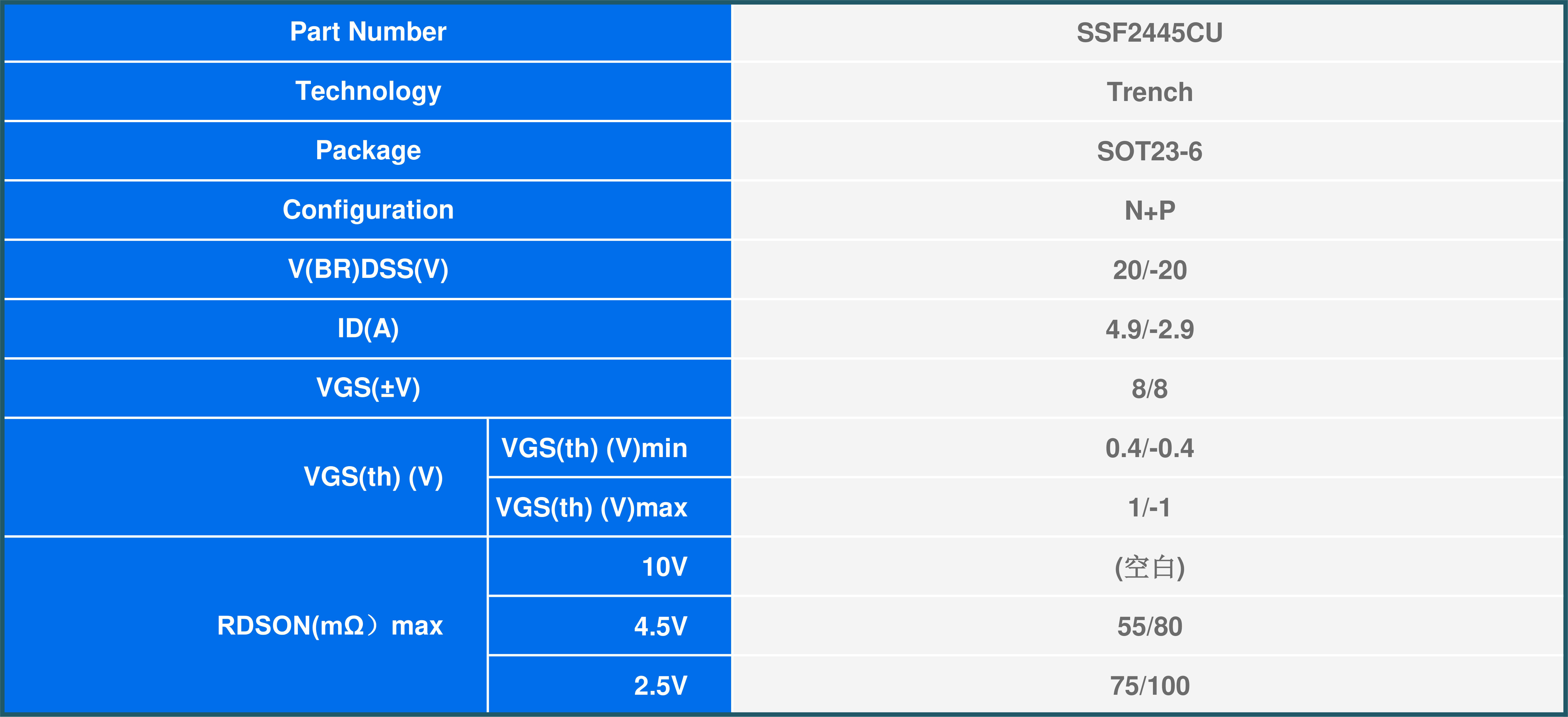
Task: Click the Configuration row label
Action: click(x=368, y=210)
